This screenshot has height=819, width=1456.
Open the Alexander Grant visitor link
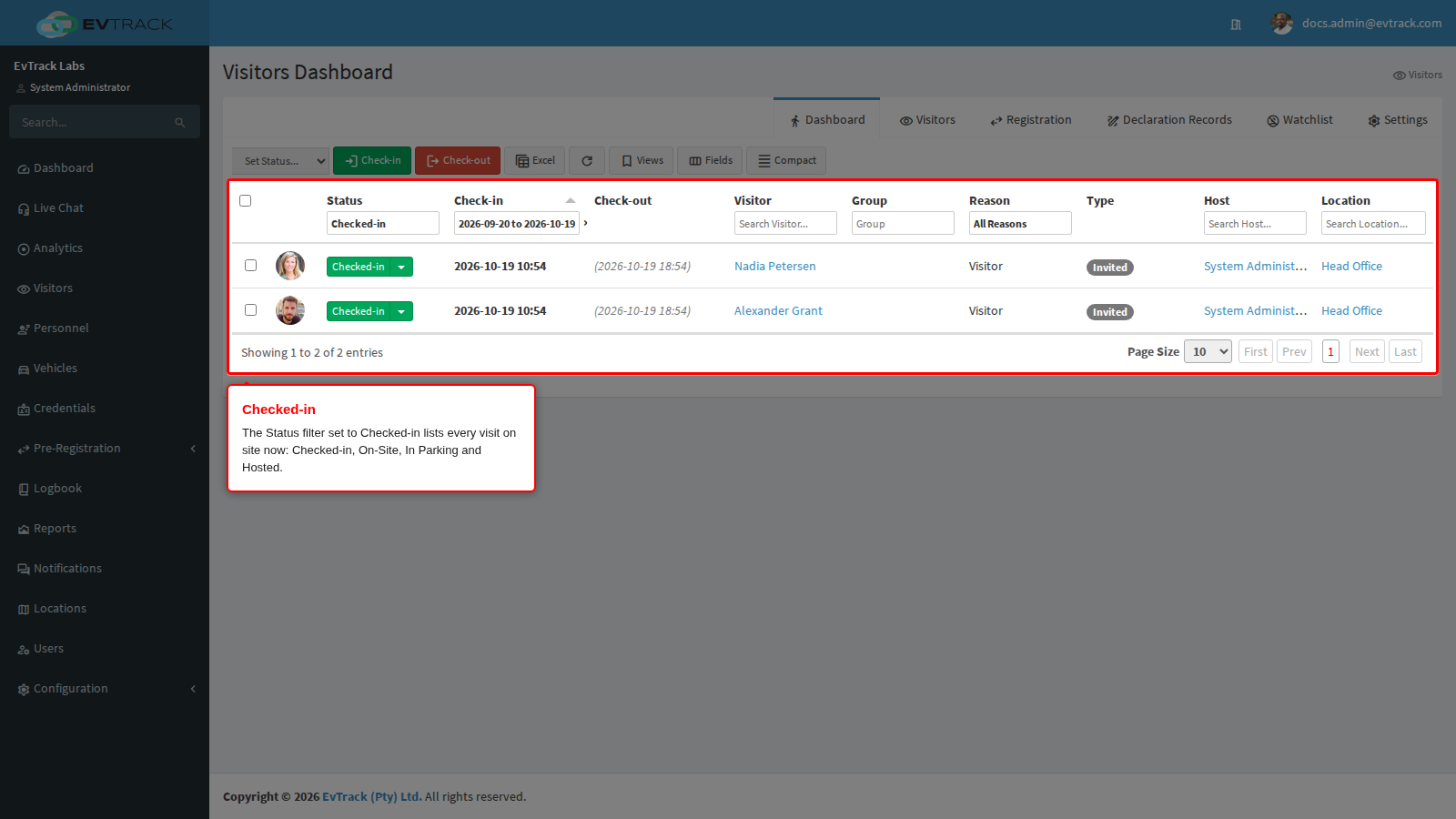tap(778, 311)
